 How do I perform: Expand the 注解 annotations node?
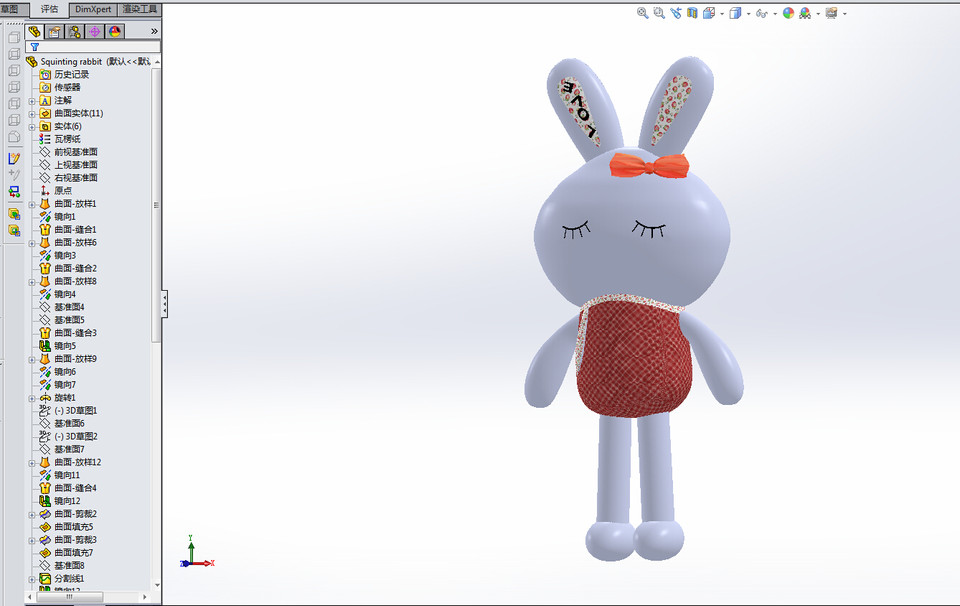31,100
